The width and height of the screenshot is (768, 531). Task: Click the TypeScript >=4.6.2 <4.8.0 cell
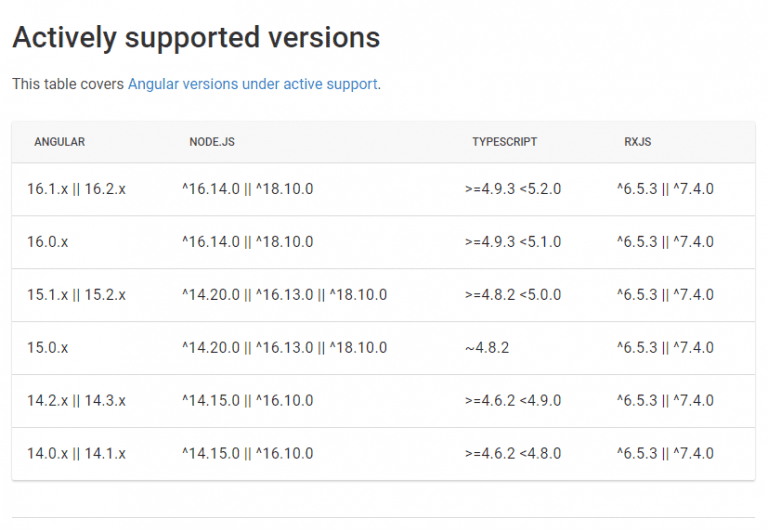pyautogui.click(x=513, y=454)
